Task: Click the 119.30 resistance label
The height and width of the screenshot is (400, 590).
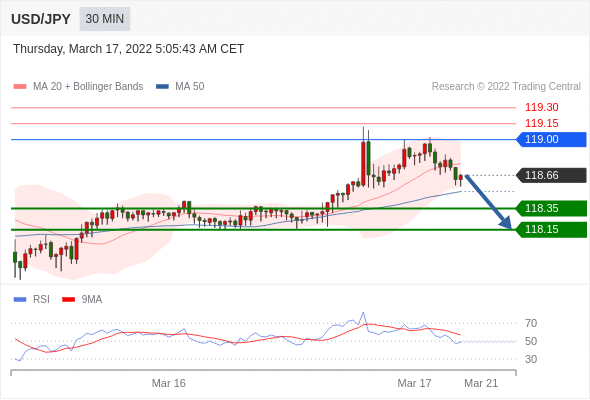Action: (x=542, y=107)
